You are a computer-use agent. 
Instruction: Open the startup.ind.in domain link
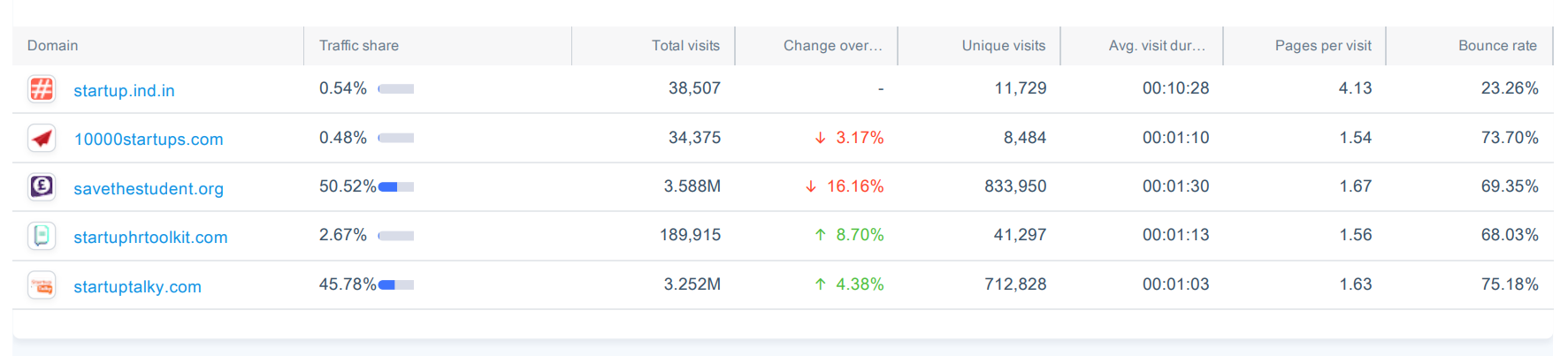coord(124,90)
